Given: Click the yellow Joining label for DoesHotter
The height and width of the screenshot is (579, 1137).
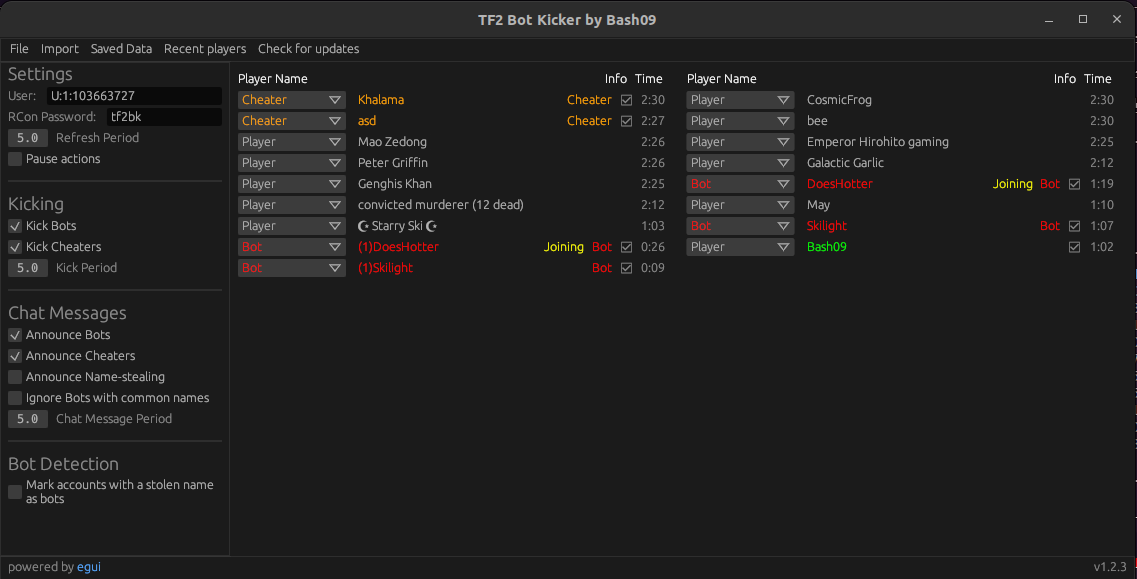Looking at the screenshot, I should click(x=1012, y=184).
